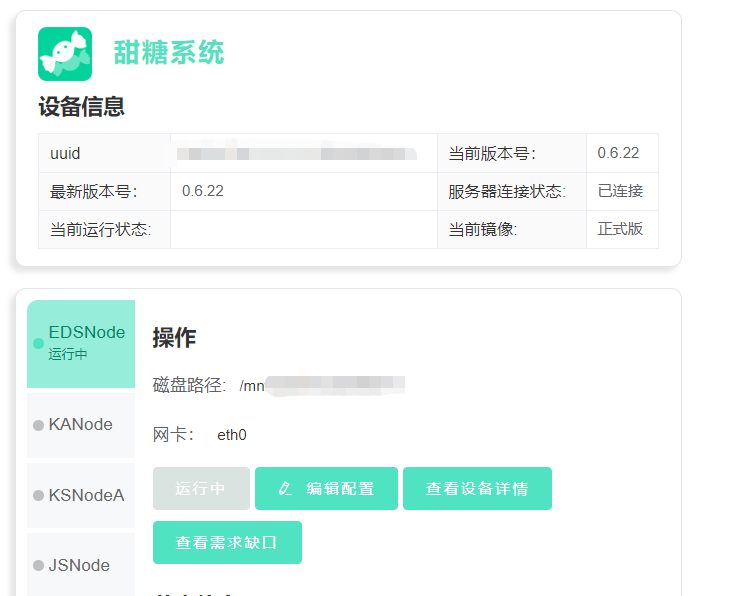Switch to the KANode tab
The width and height of the screenshot is (729, 596).
80,425
